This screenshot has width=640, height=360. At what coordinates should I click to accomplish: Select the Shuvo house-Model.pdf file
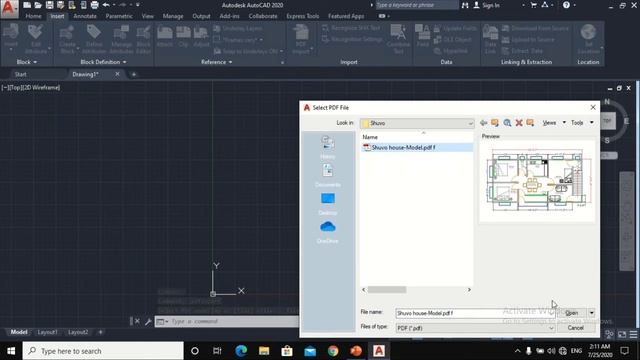click(x=416, y=147)
